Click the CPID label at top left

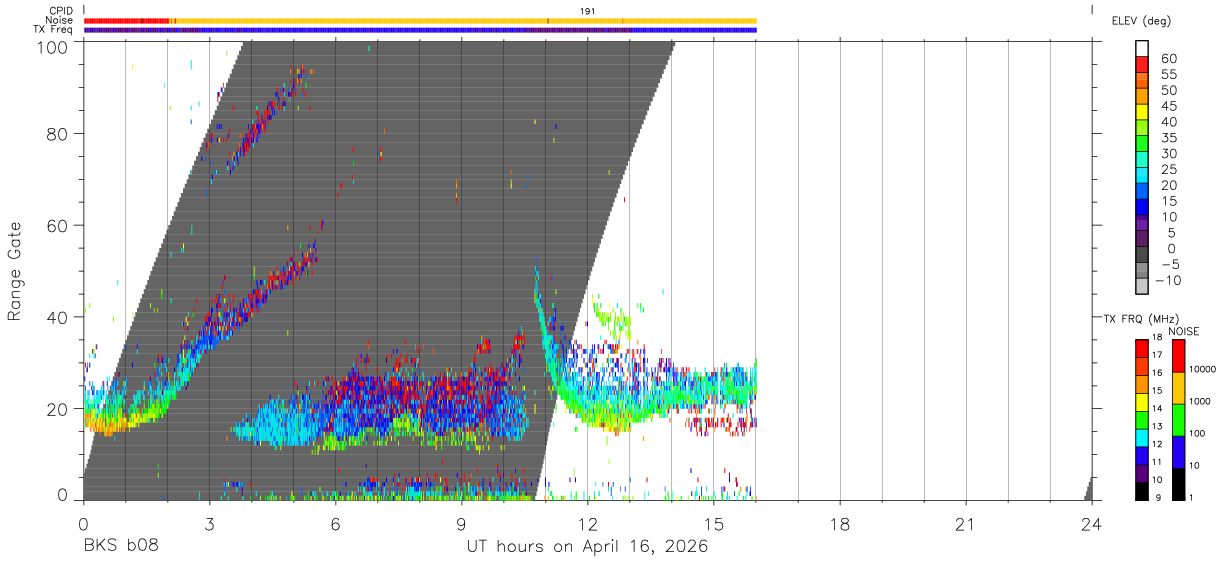pos(61,11)
